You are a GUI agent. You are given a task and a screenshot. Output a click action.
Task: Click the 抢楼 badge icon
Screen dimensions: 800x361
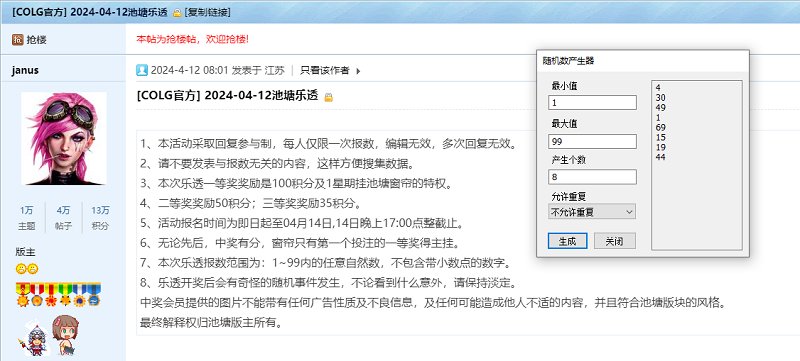tap(17, 39)
